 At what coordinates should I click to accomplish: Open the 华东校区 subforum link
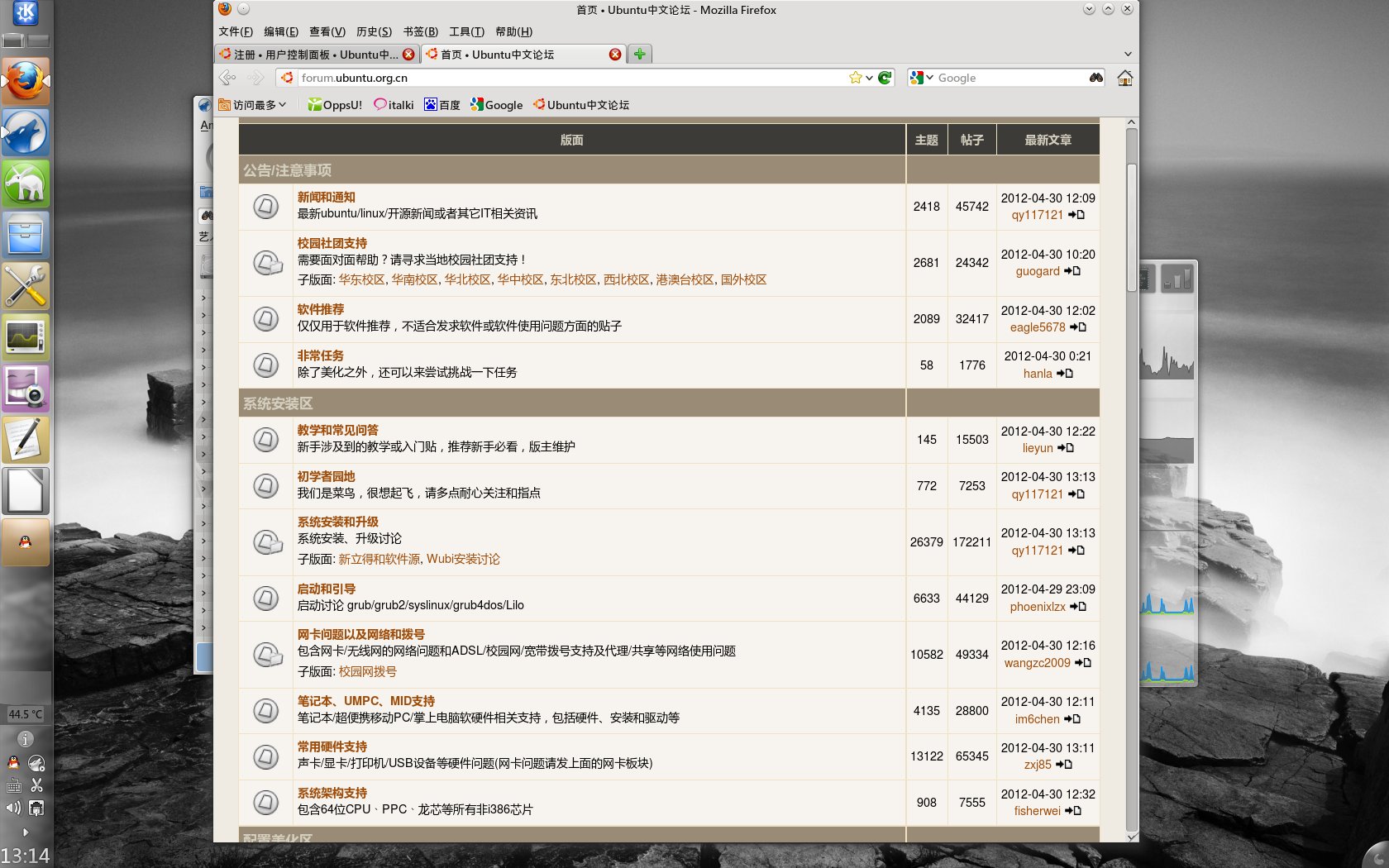coord(361,279)
